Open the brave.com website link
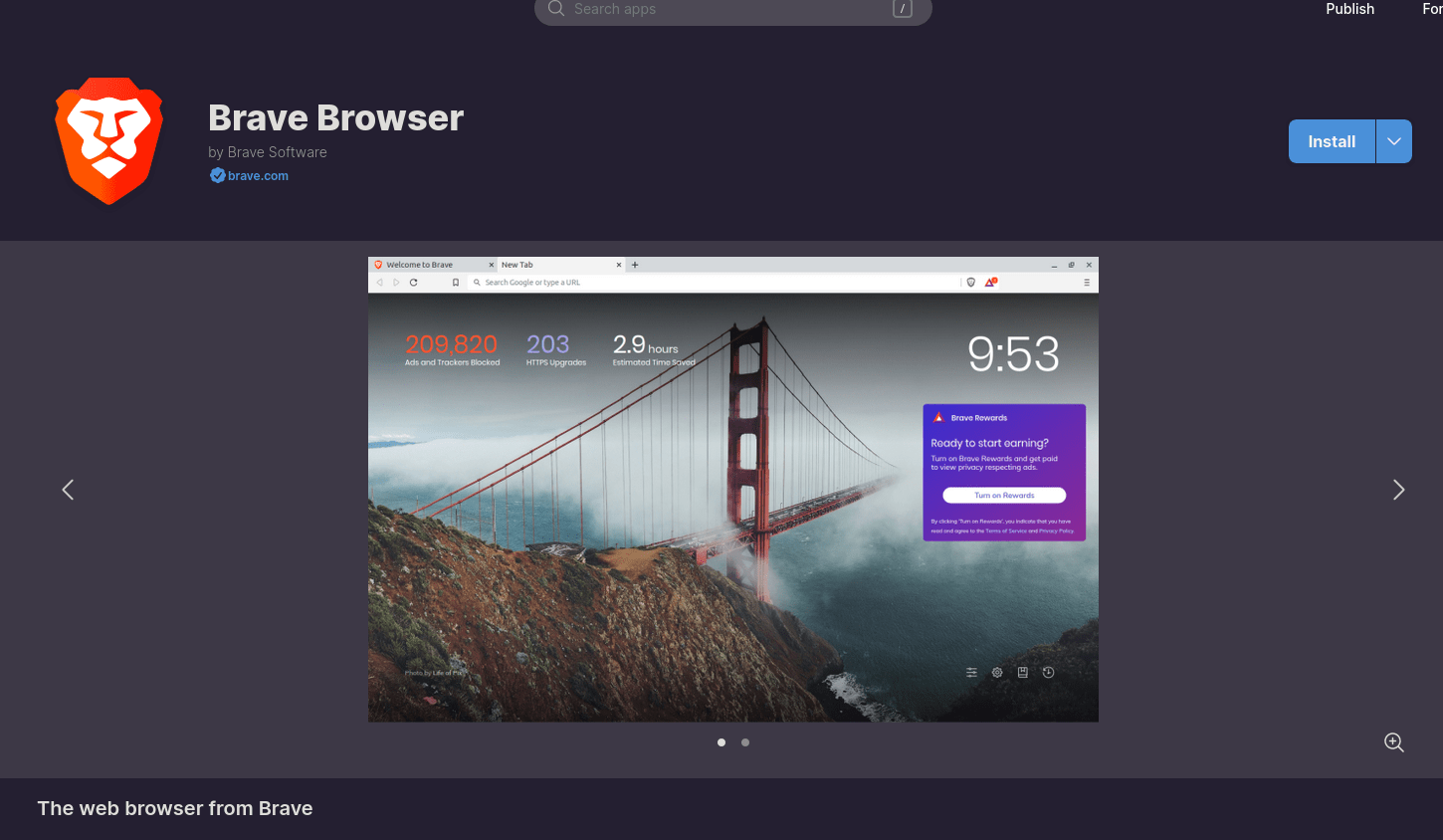This screenshot has width=1443, height=840. tap(258, 176)
